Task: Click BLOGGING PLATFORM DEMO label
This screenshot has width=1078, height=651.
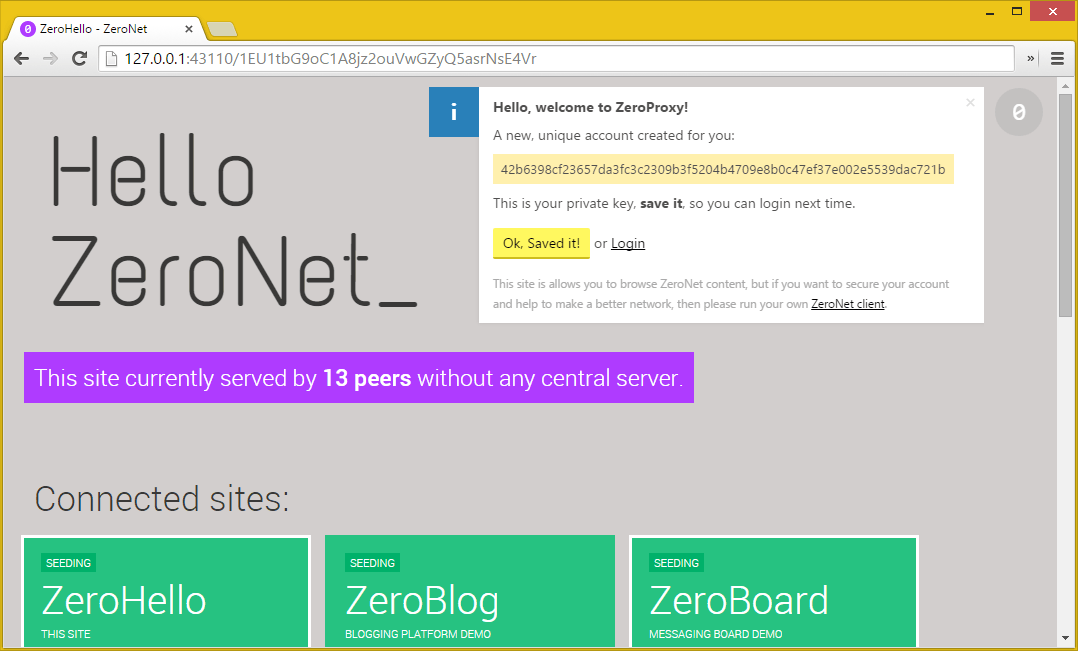Action: coord(418,634)
